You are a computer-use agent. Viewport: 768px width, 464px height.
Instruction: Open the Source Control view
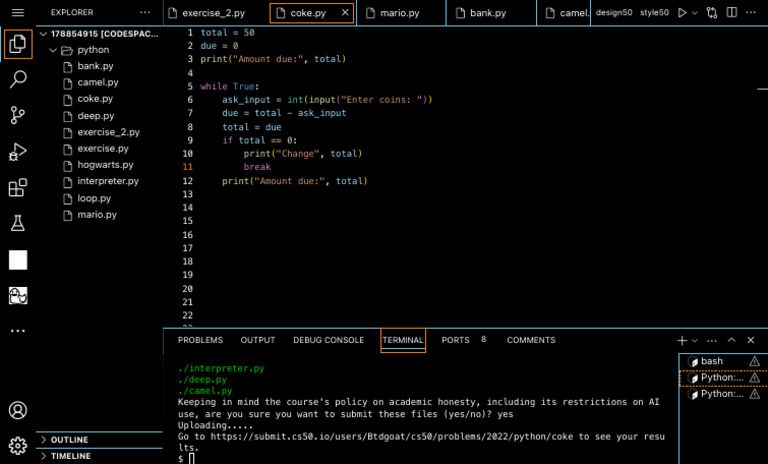(17, 115)
